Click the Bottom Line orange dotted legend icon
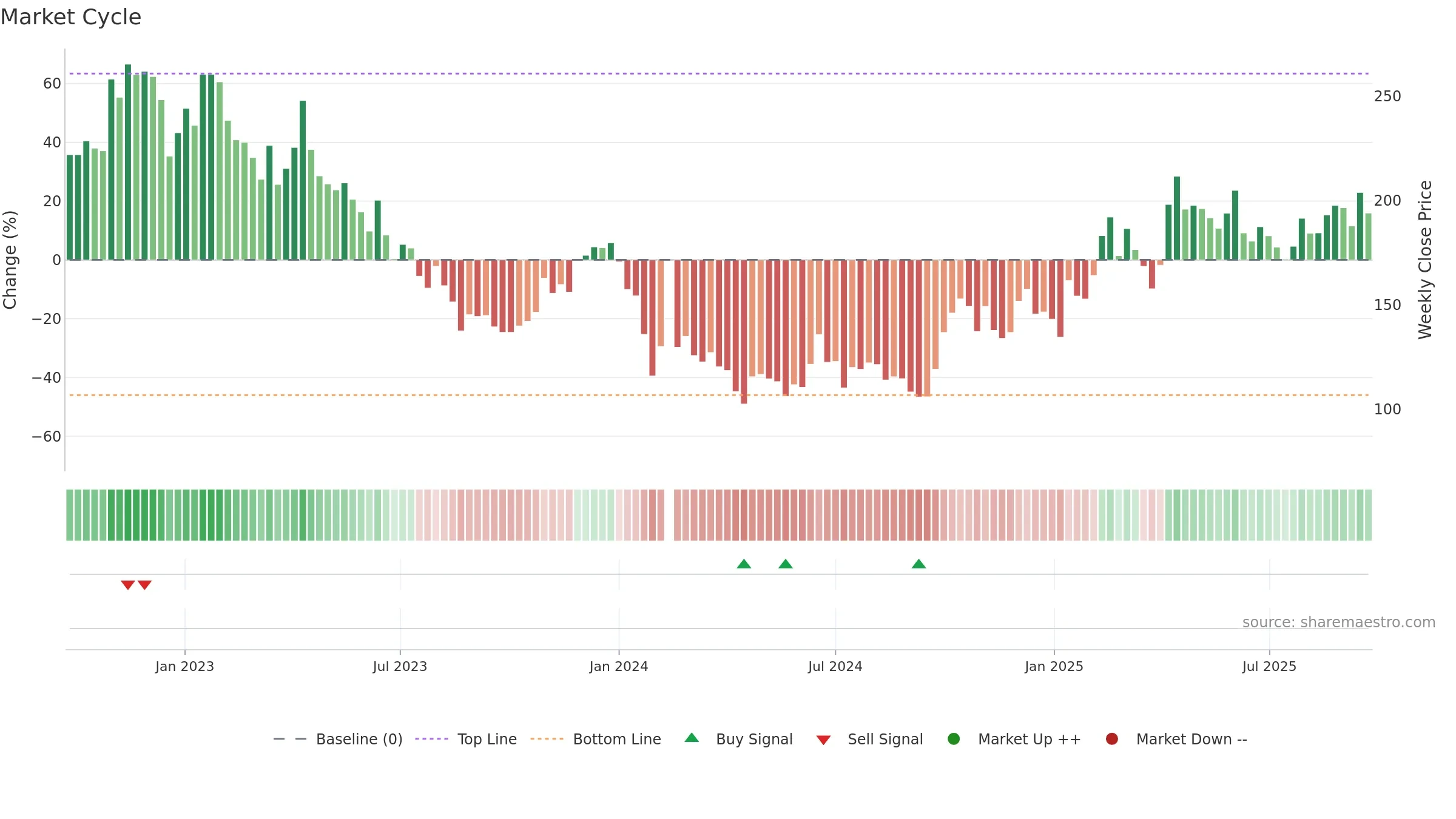 pyautogui.click(x=547, y=739)
